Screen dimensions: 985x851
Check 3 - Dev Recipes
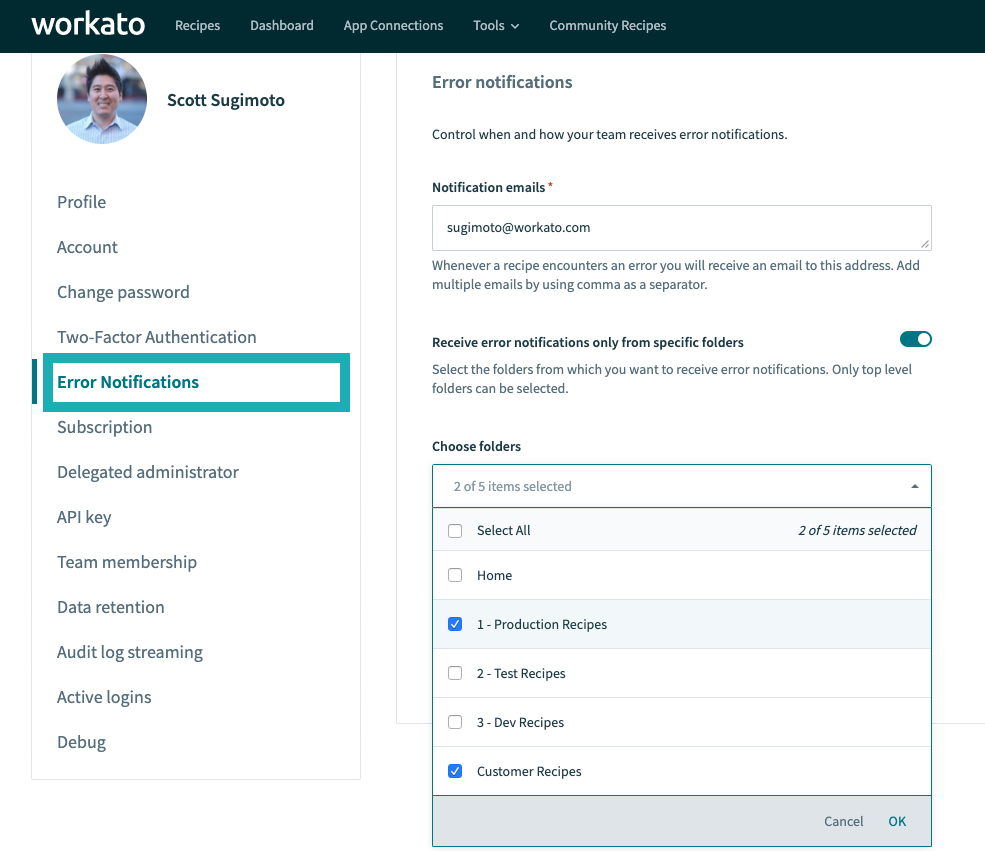(x=455, y=722)
